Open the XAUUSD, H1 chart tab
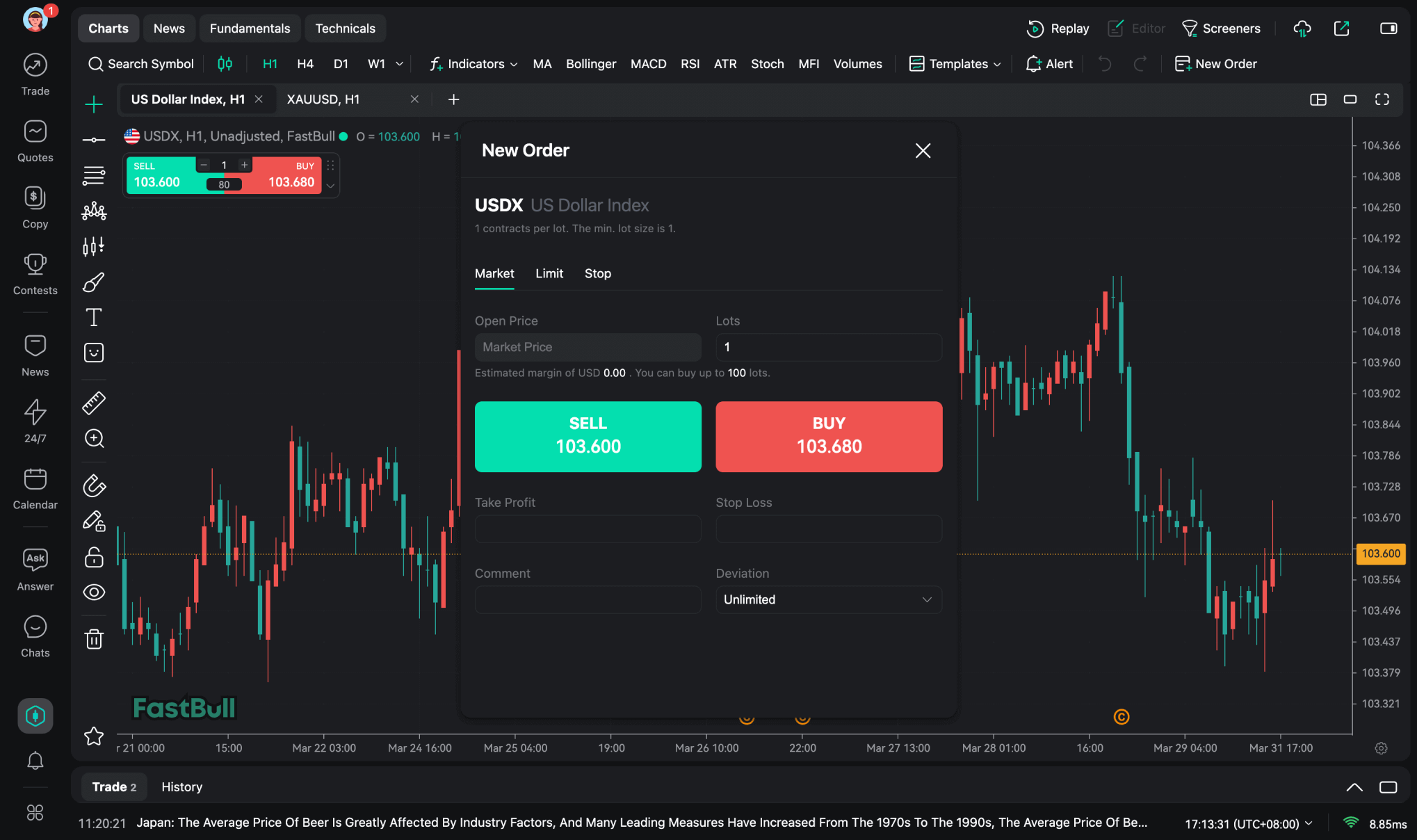Screen dimensions: 1417x840 323,99
